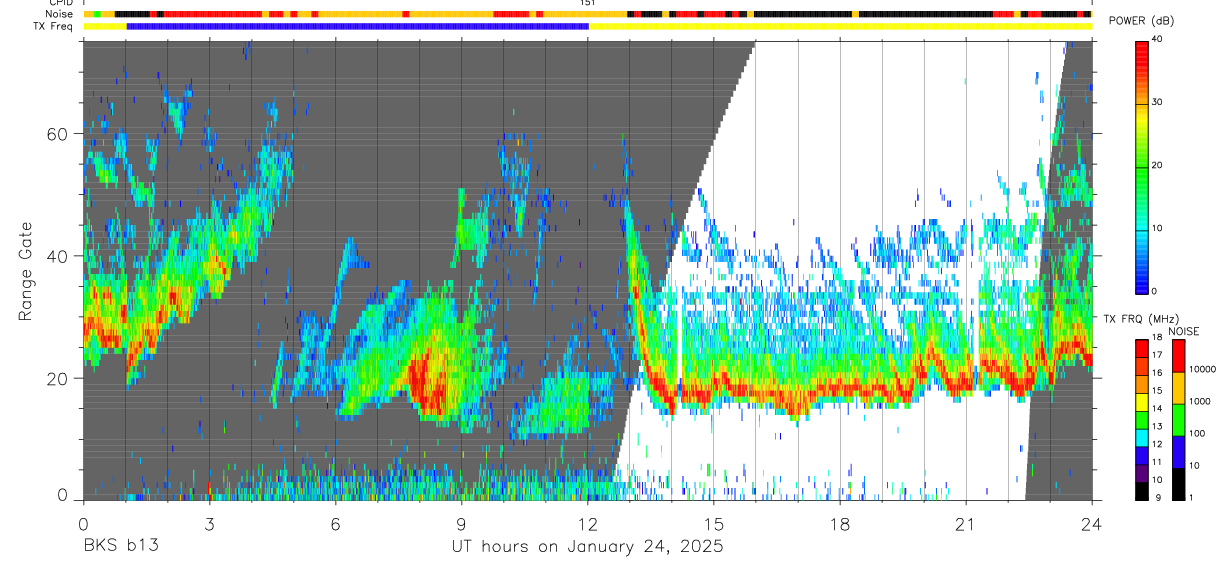Click the x-axis tick label '6'
1228x567 pixels.
coord(335,523)
